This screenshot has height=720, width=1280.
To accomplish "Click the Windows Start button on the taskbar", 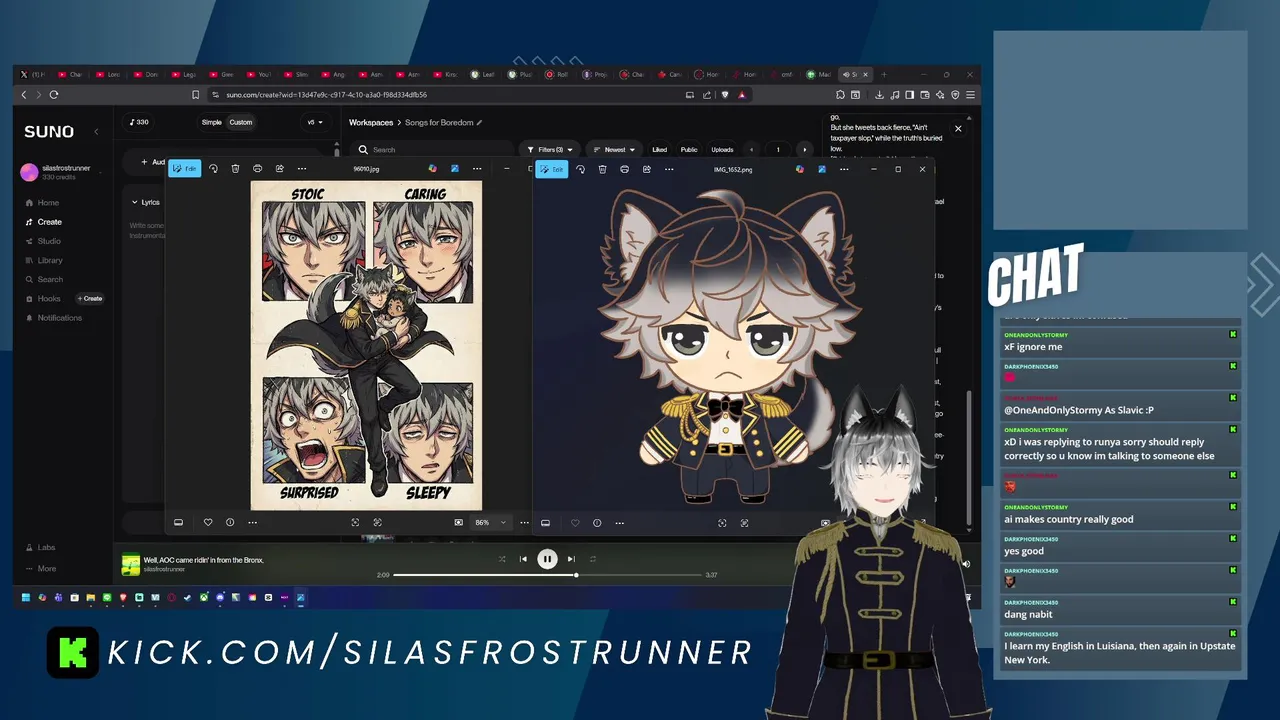I will coord(27,598).
